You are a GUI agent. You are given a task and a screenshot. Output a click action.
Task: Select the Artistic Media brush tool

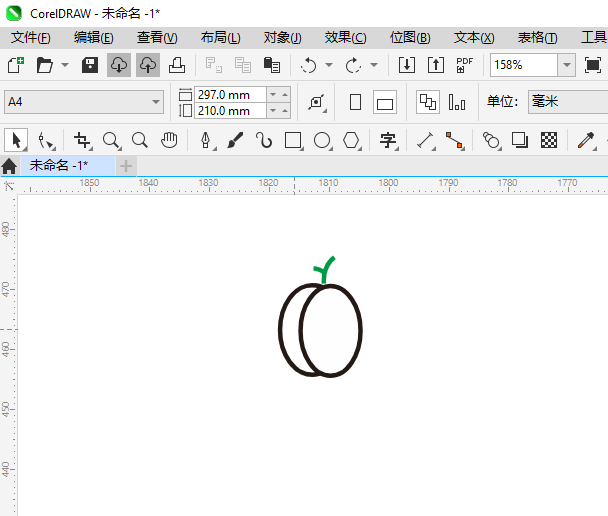click(235, 140)
